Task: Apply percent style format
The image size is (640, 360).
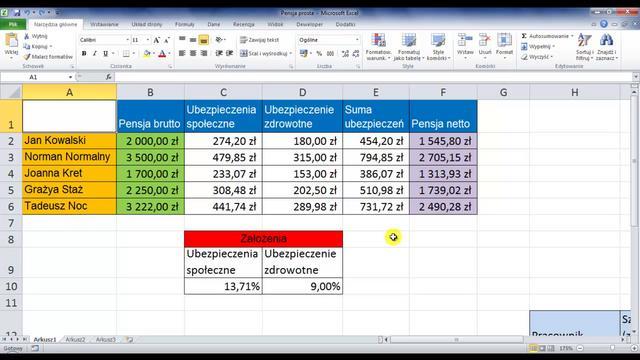Action: point(319,53)
